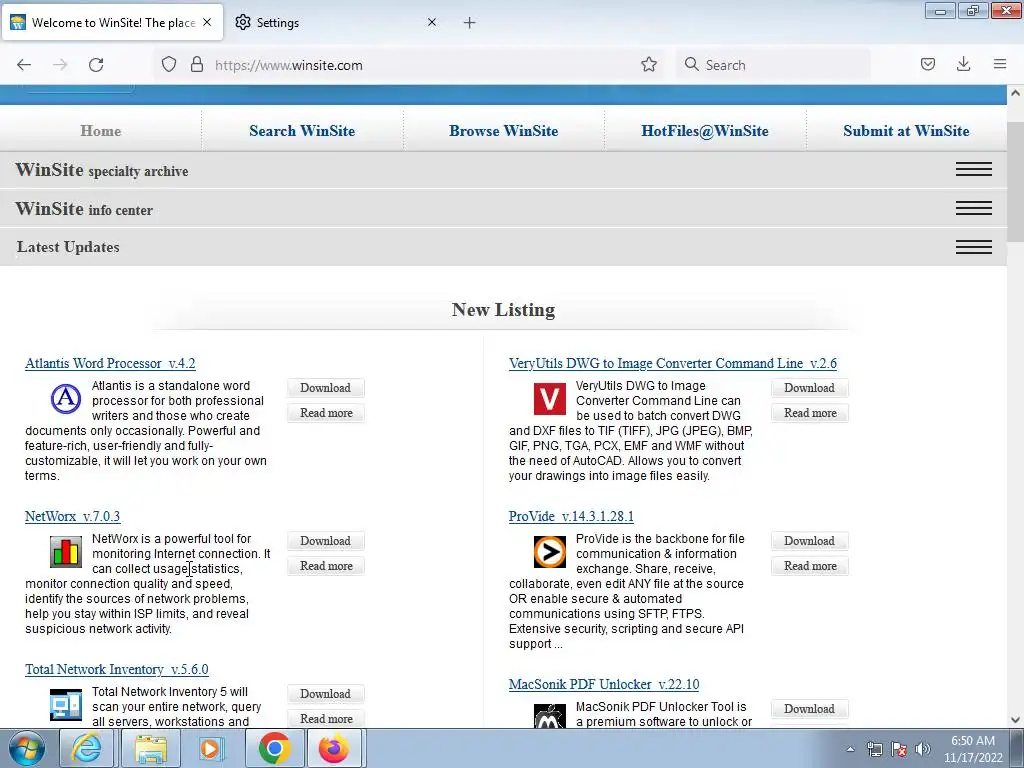Screen dimensions: 1024x768
Task: Click the Atlantis Word Processor logo icon
Action: coord(66,398)
